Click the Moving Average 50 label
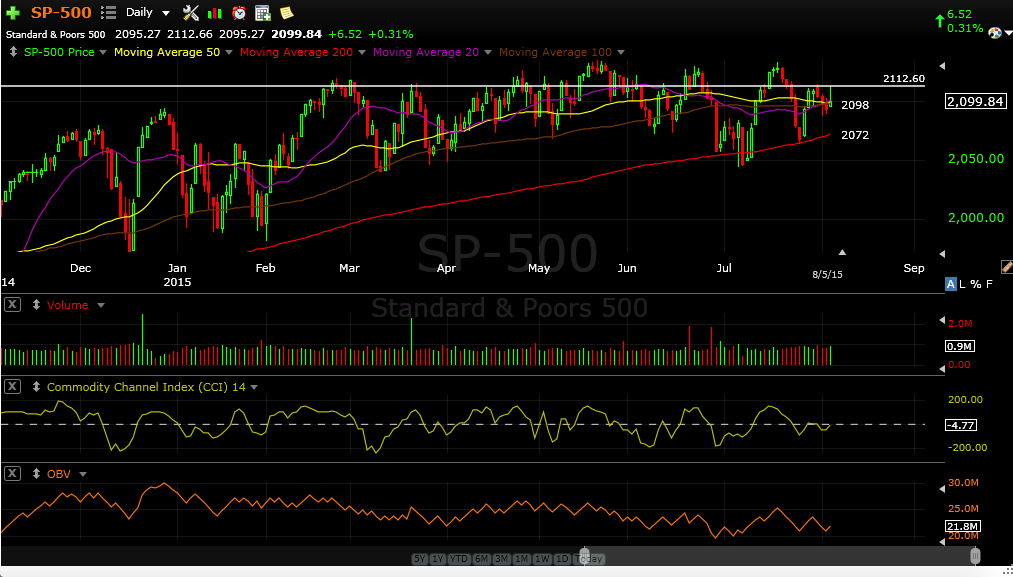Image resolution: width=1013 pixels, height=577 pixels. pyautogui.click(x=167, y=52)
